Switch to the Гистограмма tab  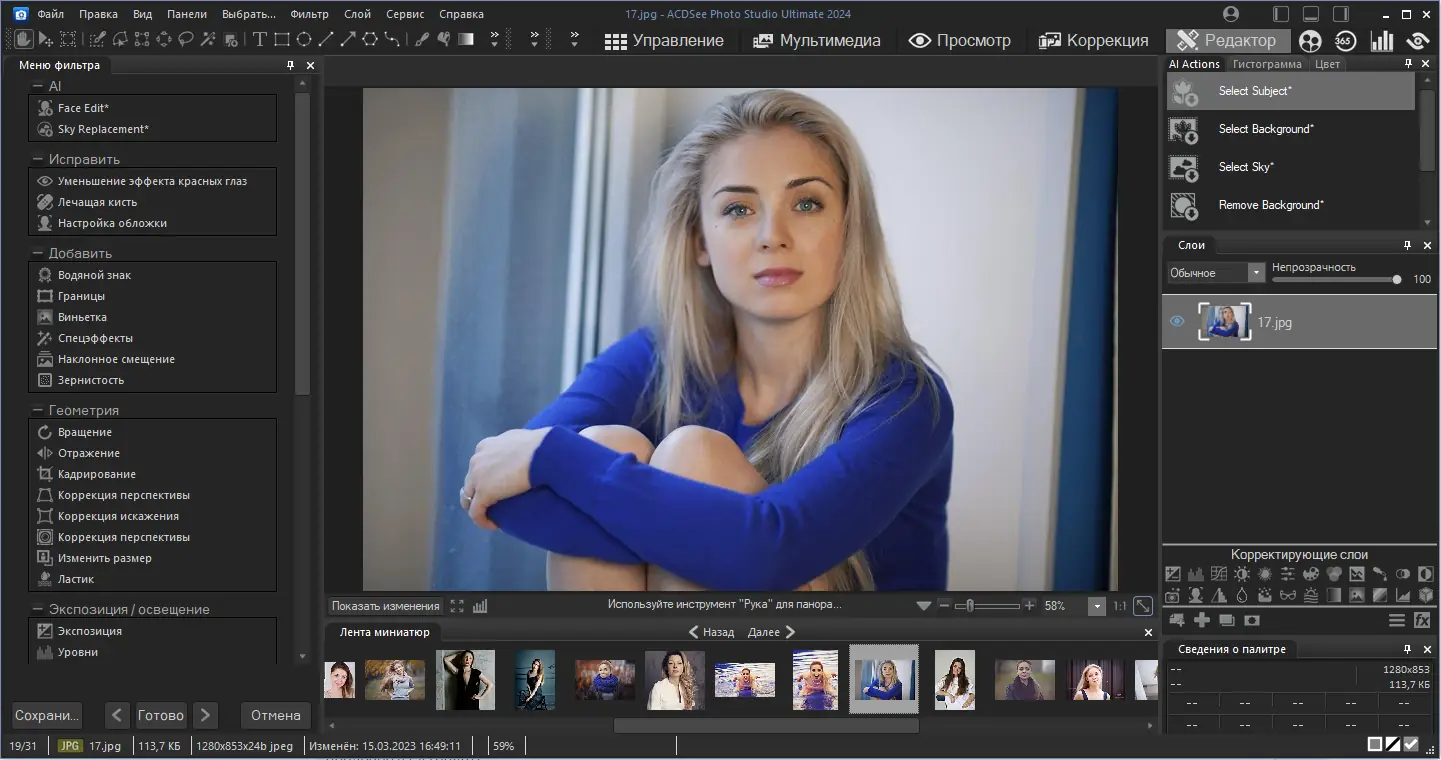(x=1267, y=64)
